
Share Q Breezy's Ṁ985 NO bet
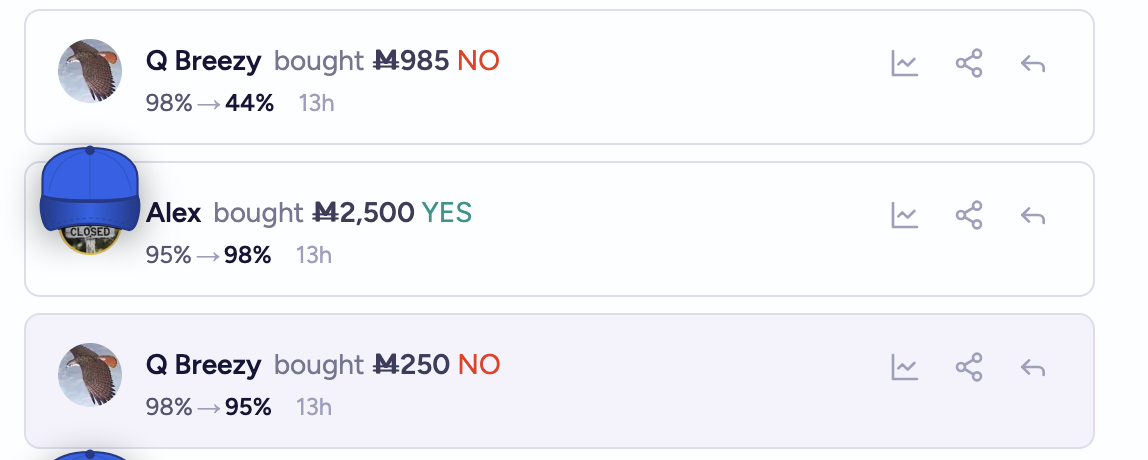coord(968,65)
